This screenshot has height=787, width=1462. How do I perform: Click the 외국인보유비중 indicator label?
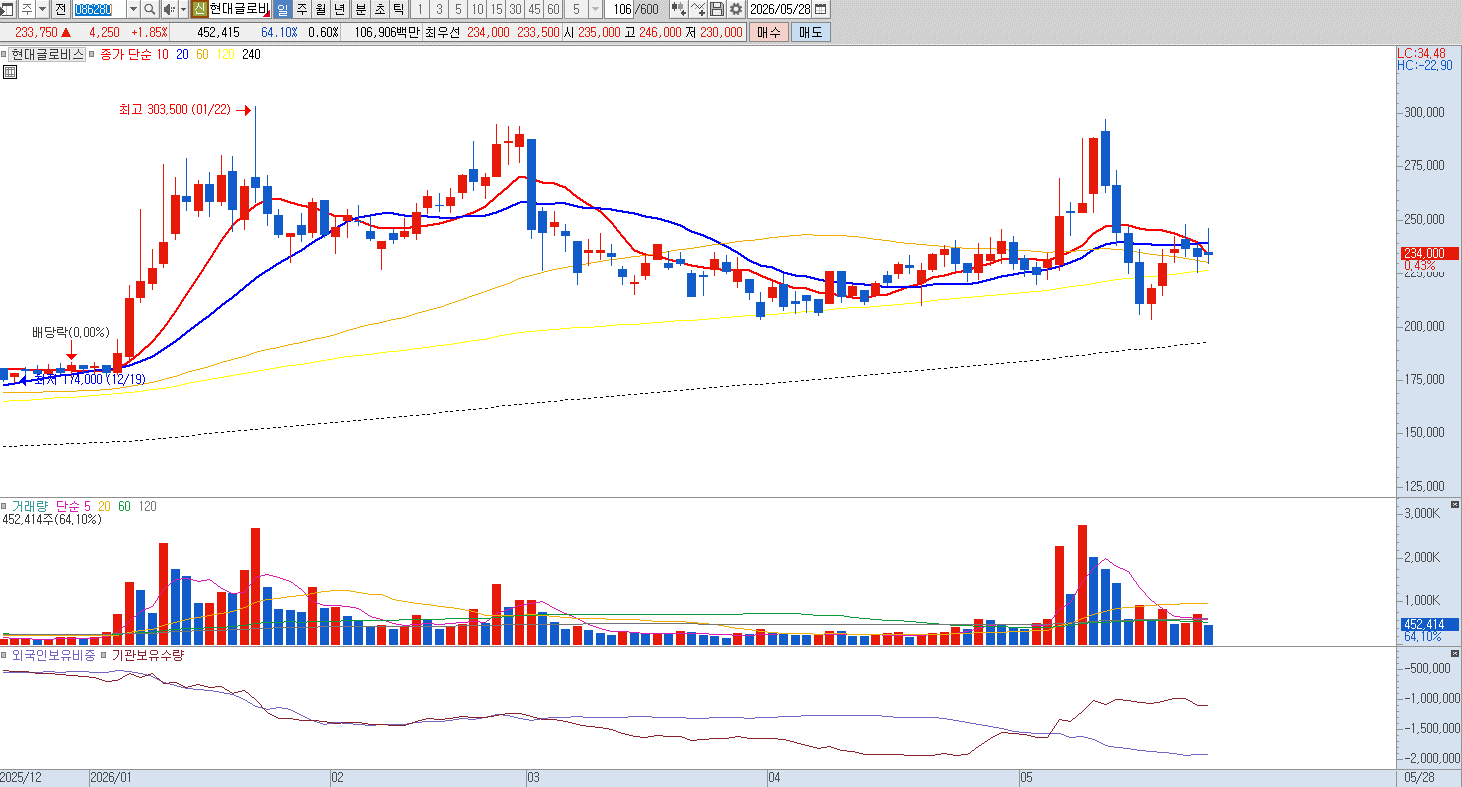(53, 656)
